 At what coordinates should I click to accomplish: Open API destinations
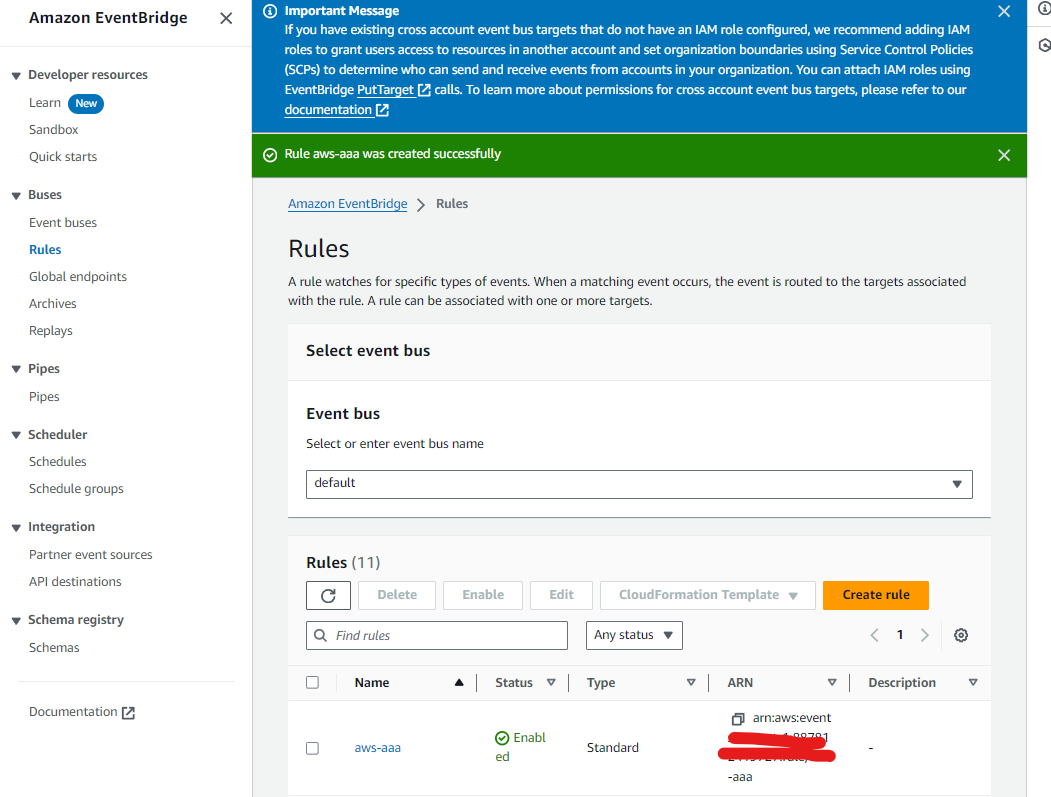coord(75,581)
